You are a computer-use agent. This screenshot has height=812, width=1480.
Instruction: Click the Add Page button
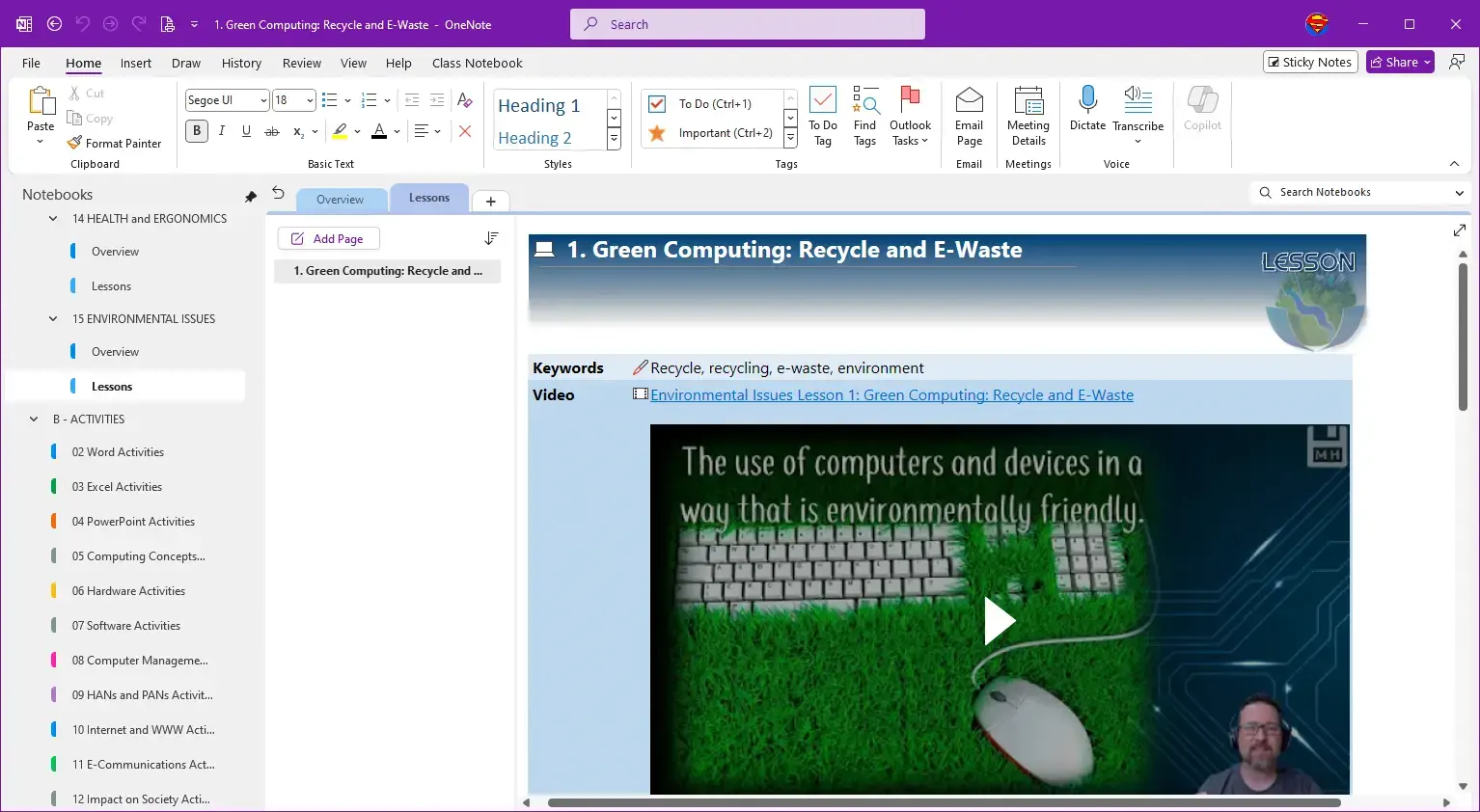tap(328, 238)
